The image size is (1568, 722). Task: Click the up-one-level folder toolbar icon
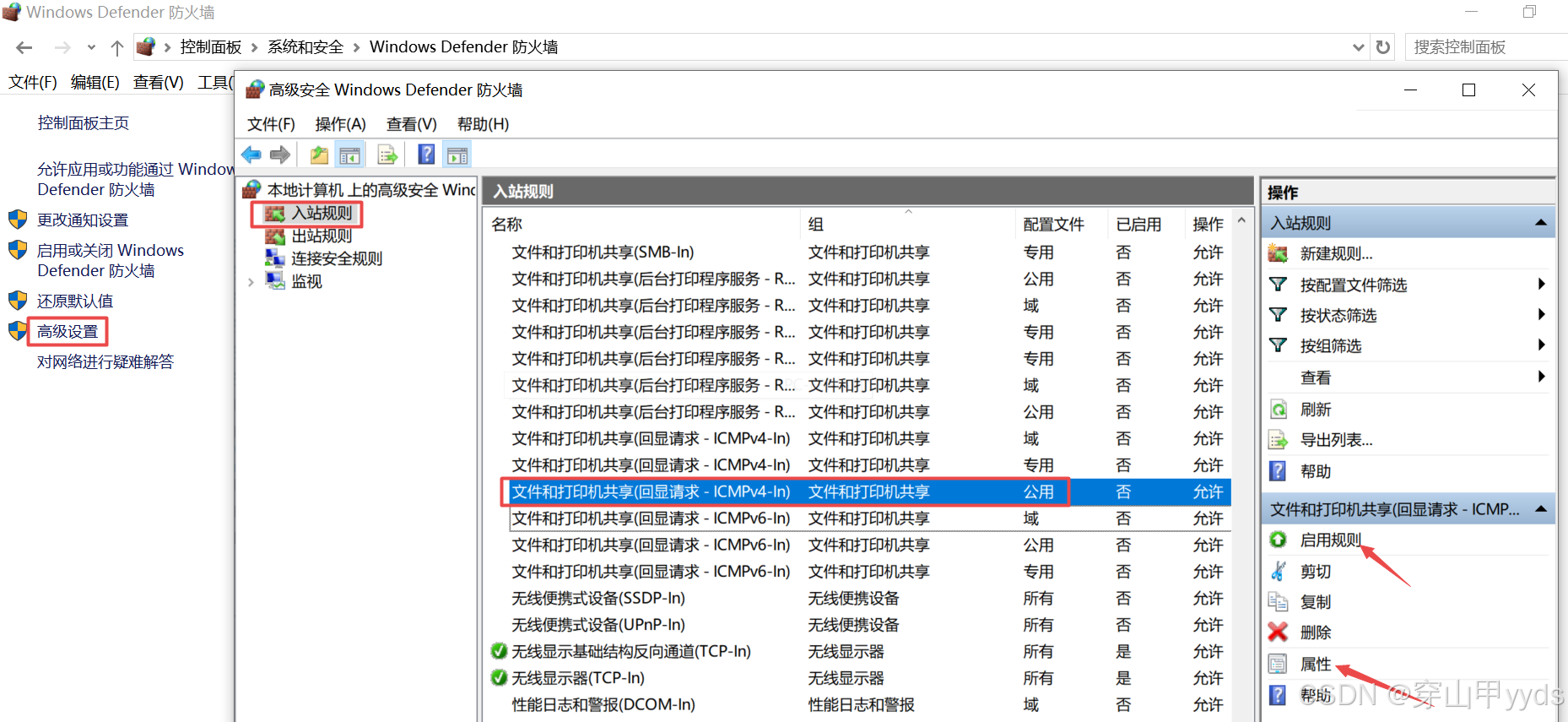click(x=319, y=155)
